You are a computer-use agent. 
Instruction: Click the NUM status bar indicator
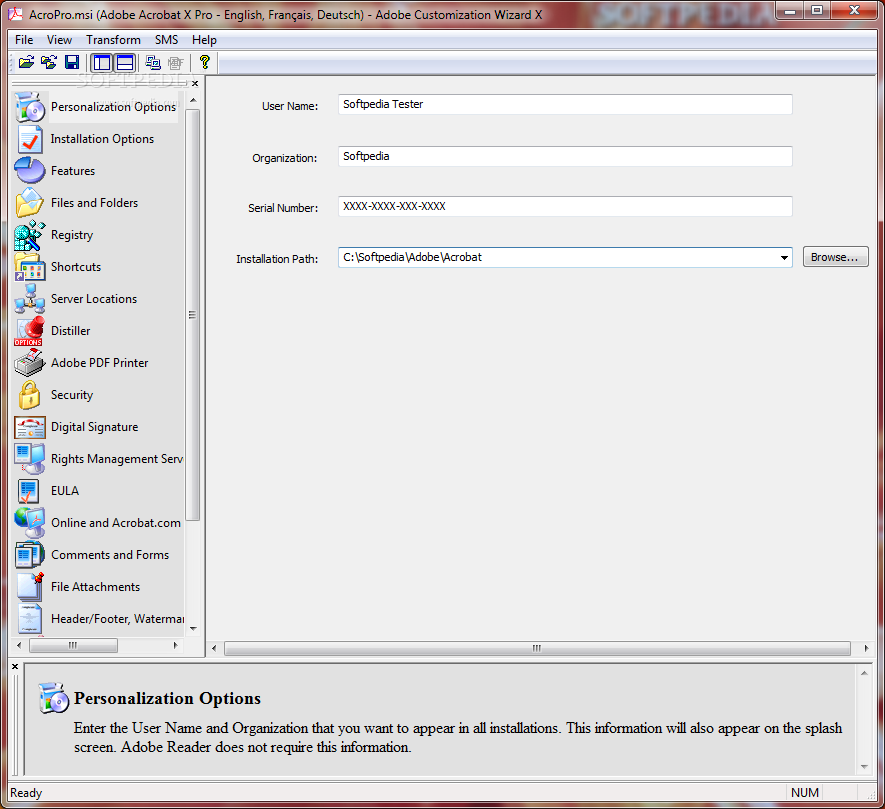tap(804, 793)
